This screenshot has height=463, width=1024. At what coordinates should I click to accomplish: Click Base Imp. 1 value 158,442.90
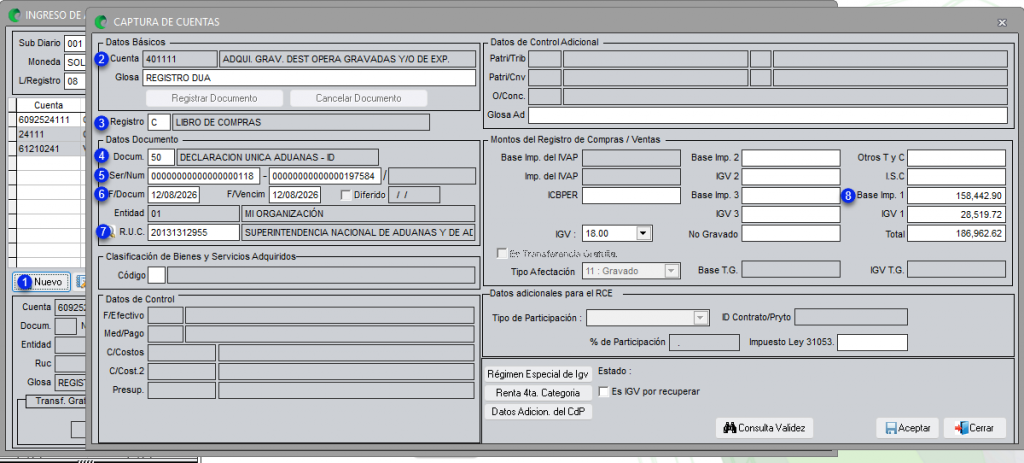[x=956, y=195]
